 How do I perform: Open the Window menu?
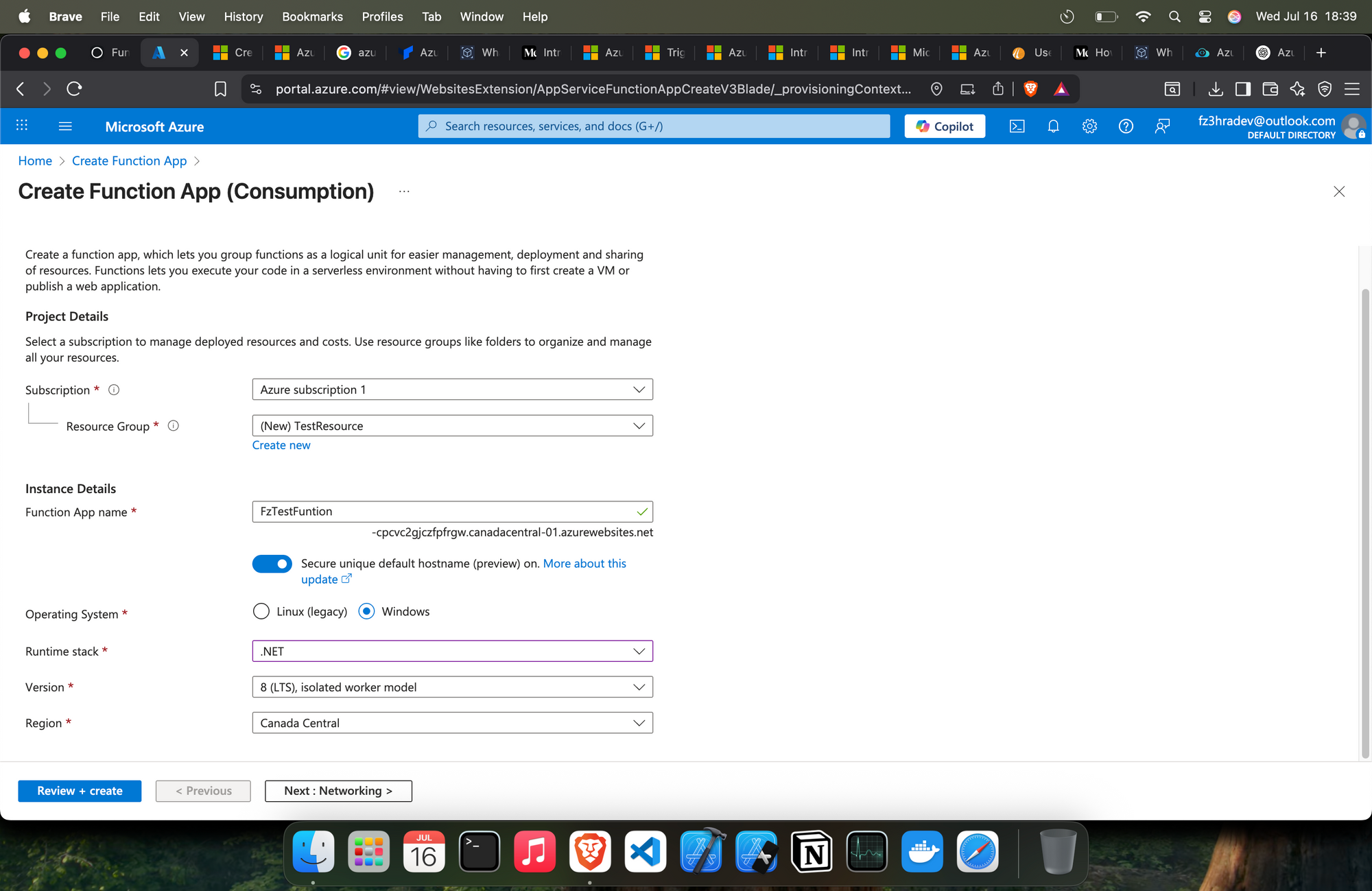(482, 16)
